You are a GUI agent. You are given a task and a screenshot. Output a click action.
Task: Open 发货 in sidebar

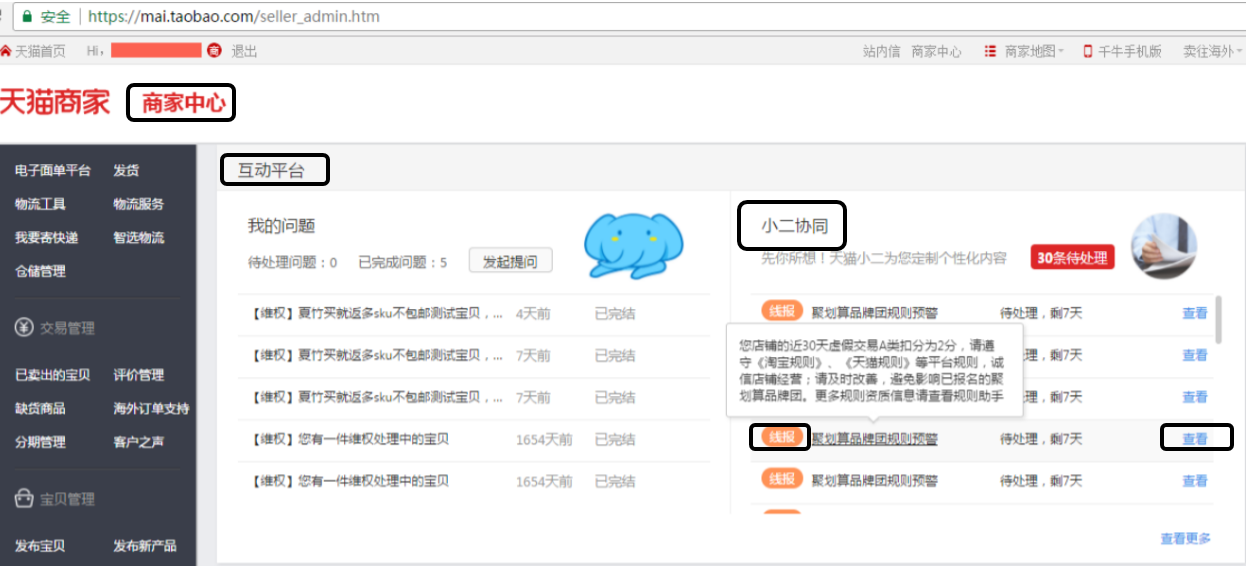click(x=126, y=171)
